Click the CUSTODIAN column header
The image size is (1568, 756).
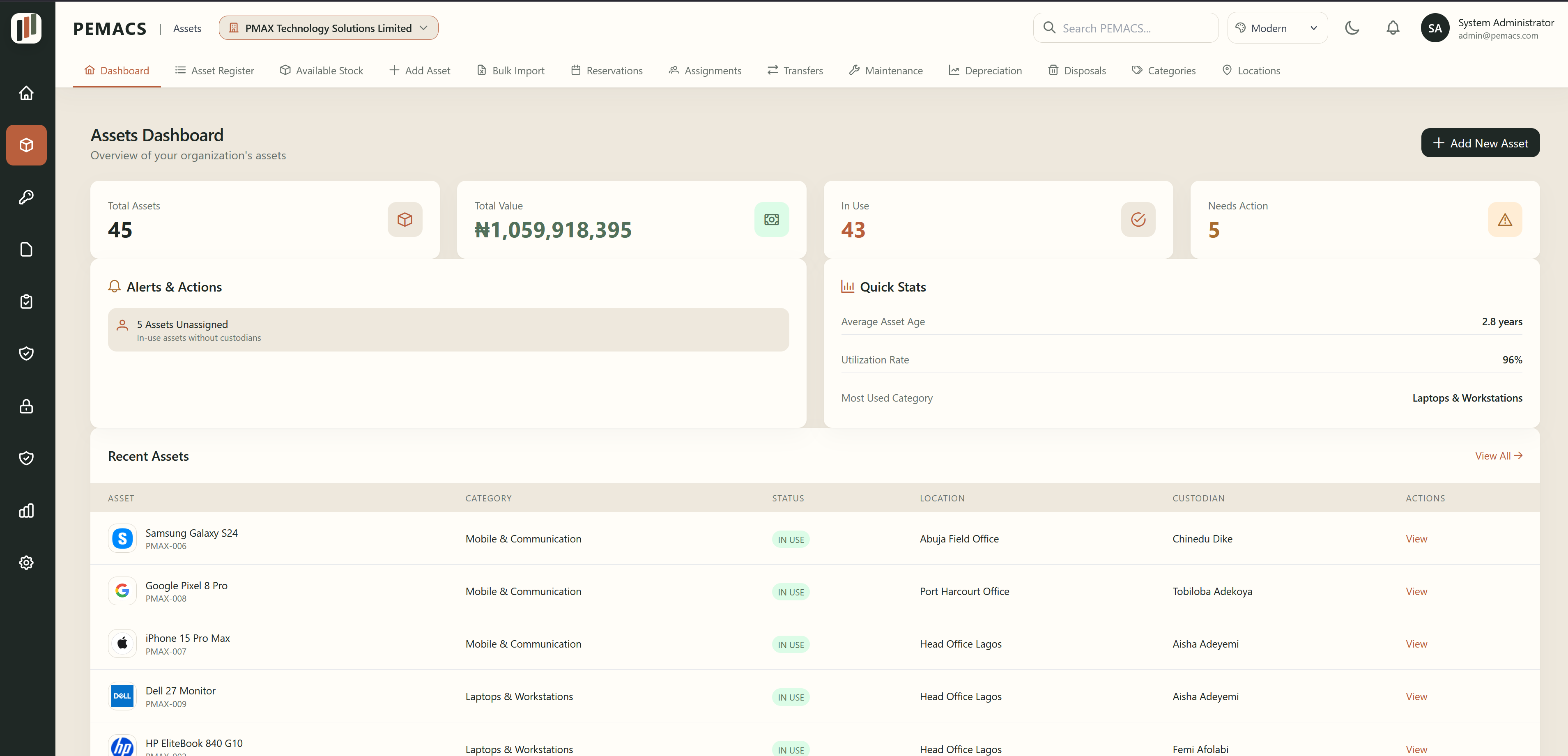[x=1198, y=498]
